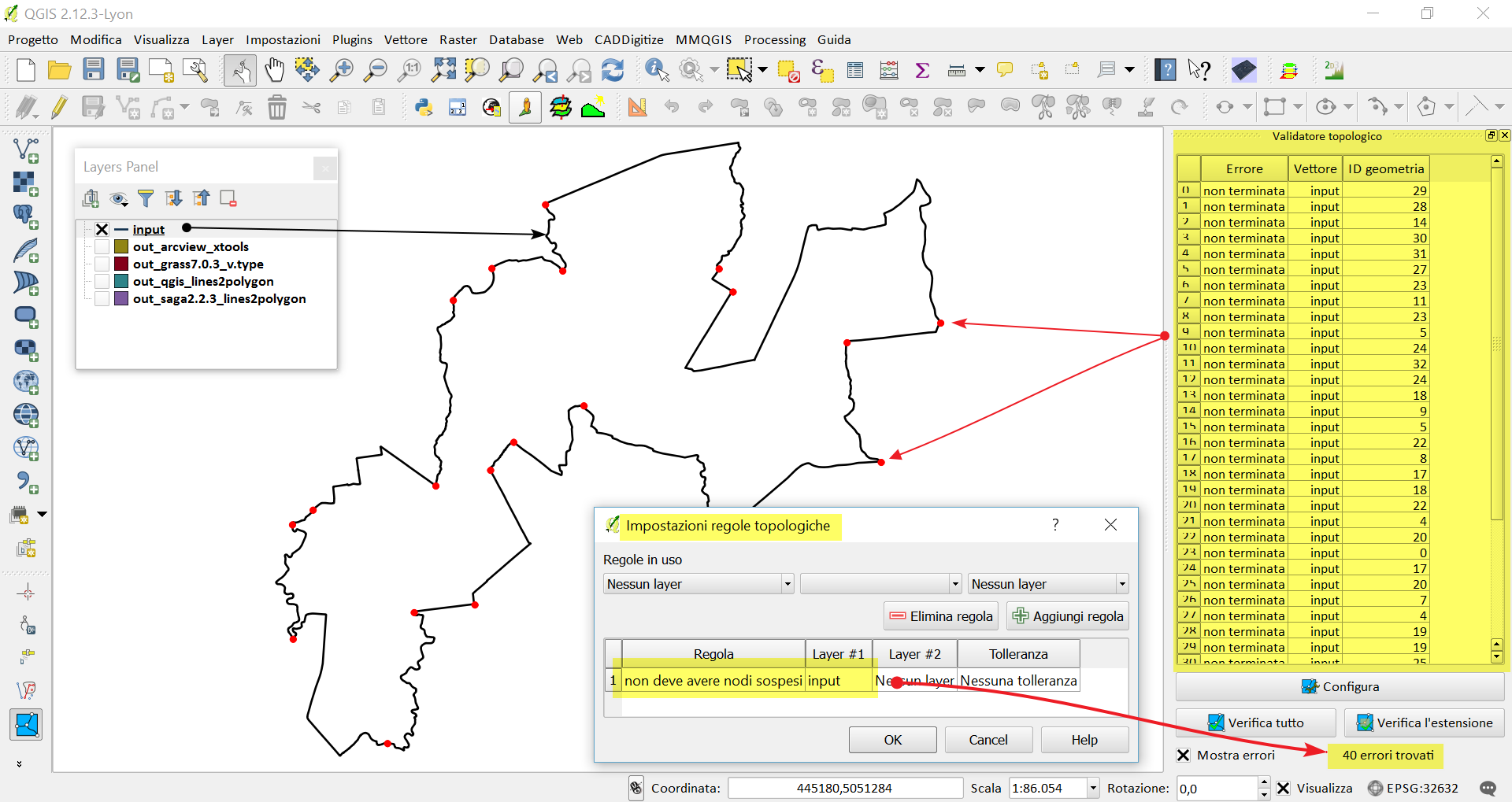
Task: Click the Delete Selected trash icon
Action: point(277,107)
